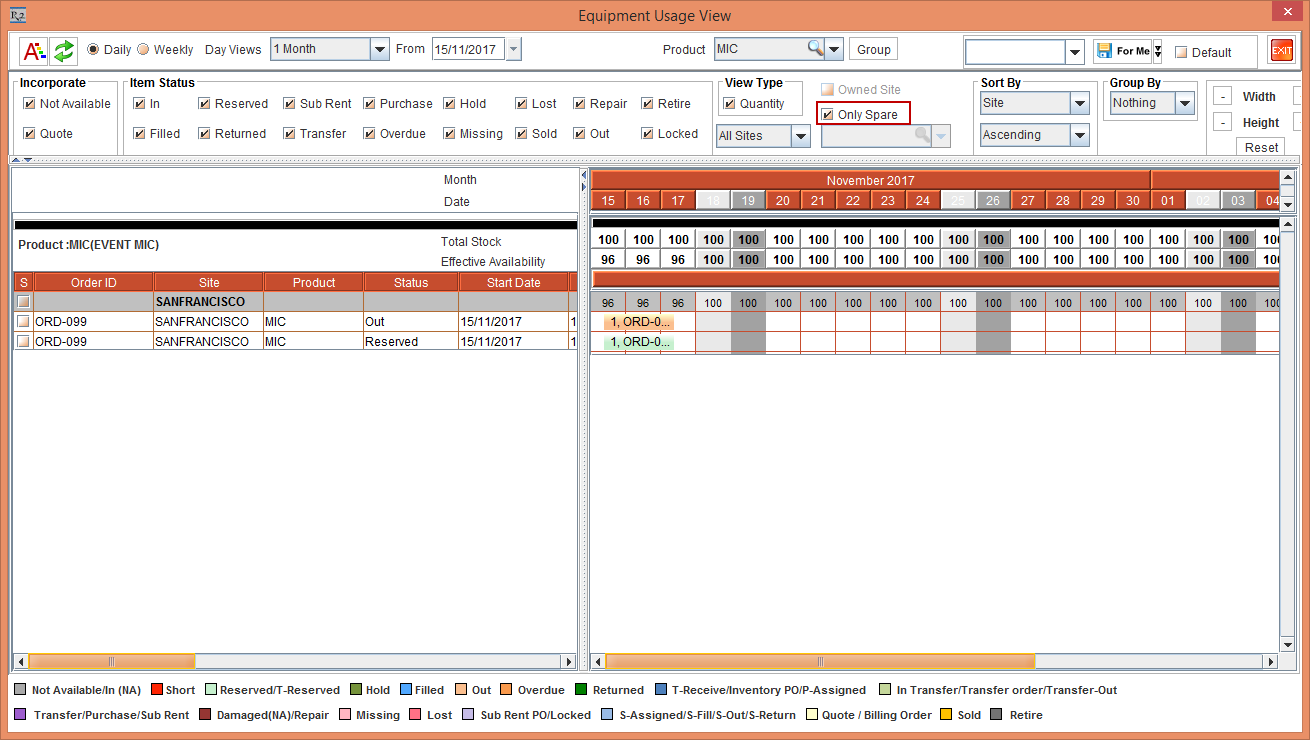The width and height of the screenshot is (1310, 740).
Task: Click the color legend 'A' icon
Action: pos(33,50)
